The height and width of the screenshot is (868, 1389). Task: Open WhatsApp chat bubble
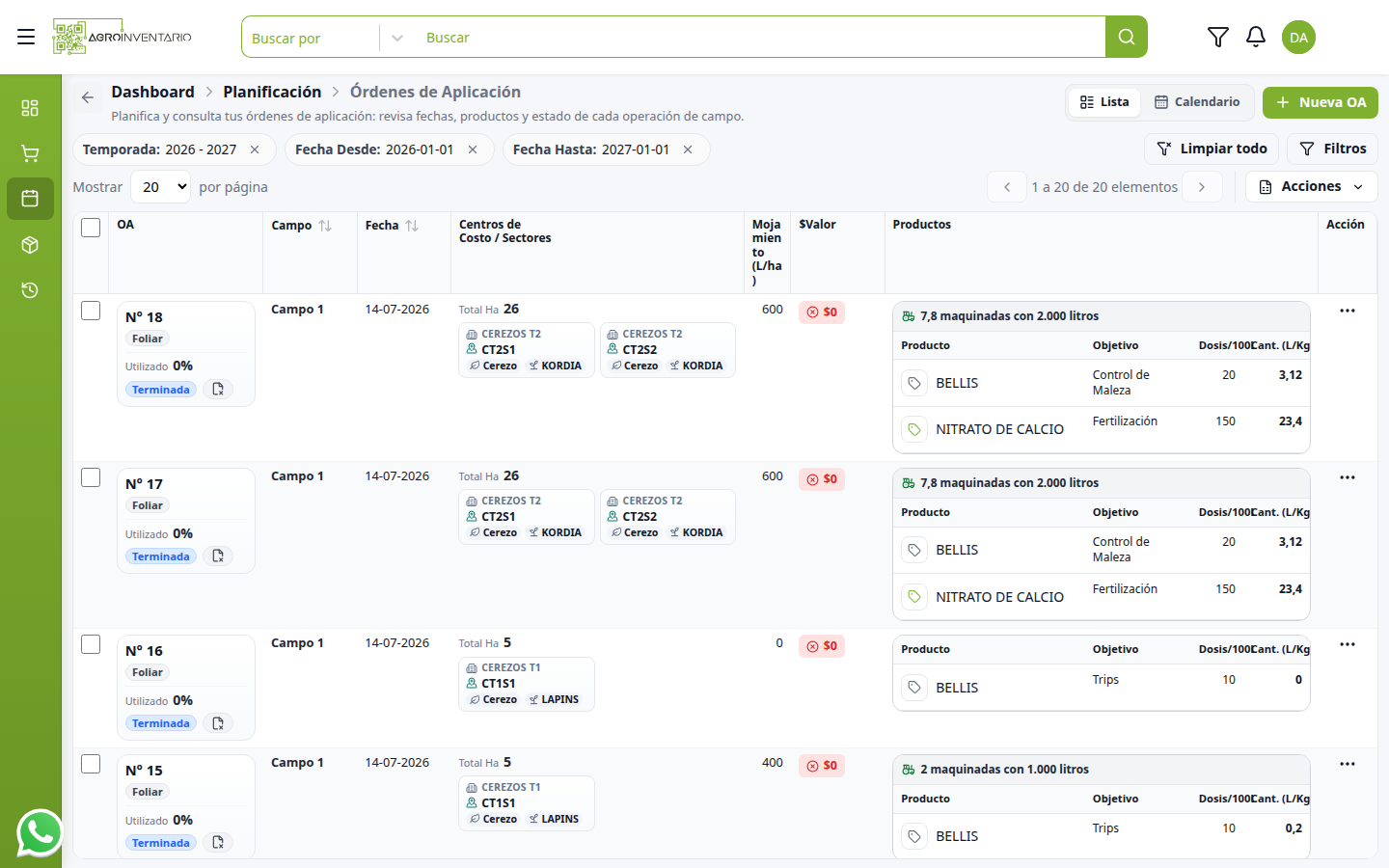pos(40,832)
